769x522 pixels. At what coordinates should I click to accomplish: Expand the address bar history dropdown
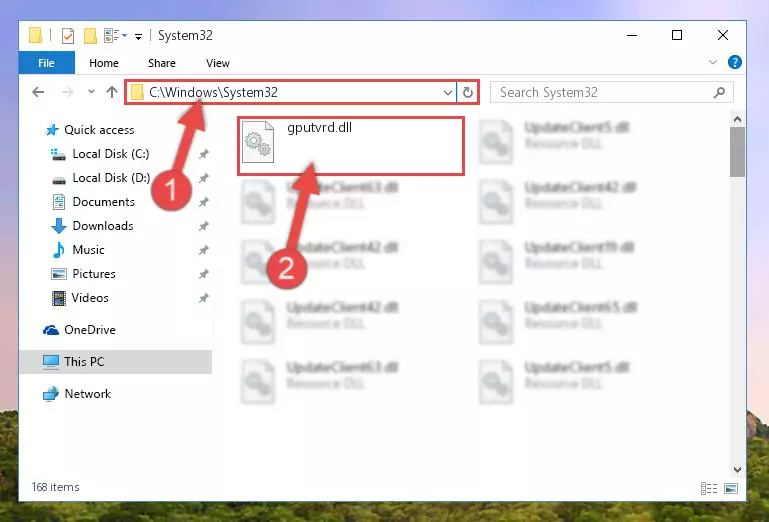(448, 92)
